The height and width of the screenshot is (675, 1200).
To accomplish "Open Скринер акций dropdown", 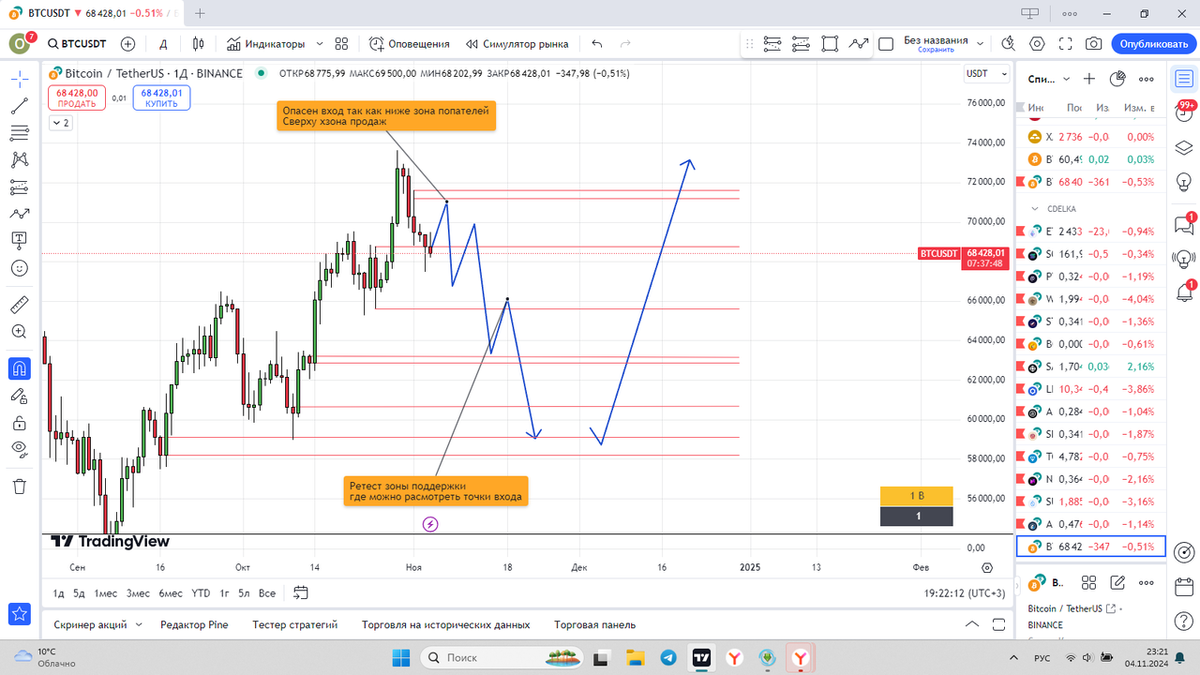I will tap(96, 624).
